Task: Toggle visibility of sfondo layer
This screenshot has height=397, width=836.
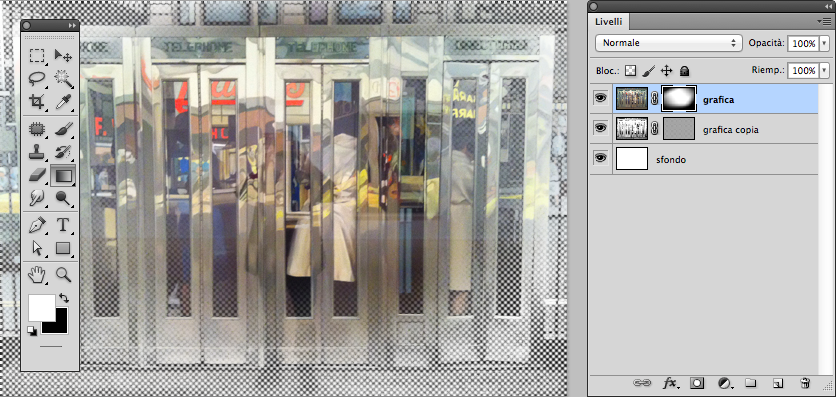Action: click(601, 158)
